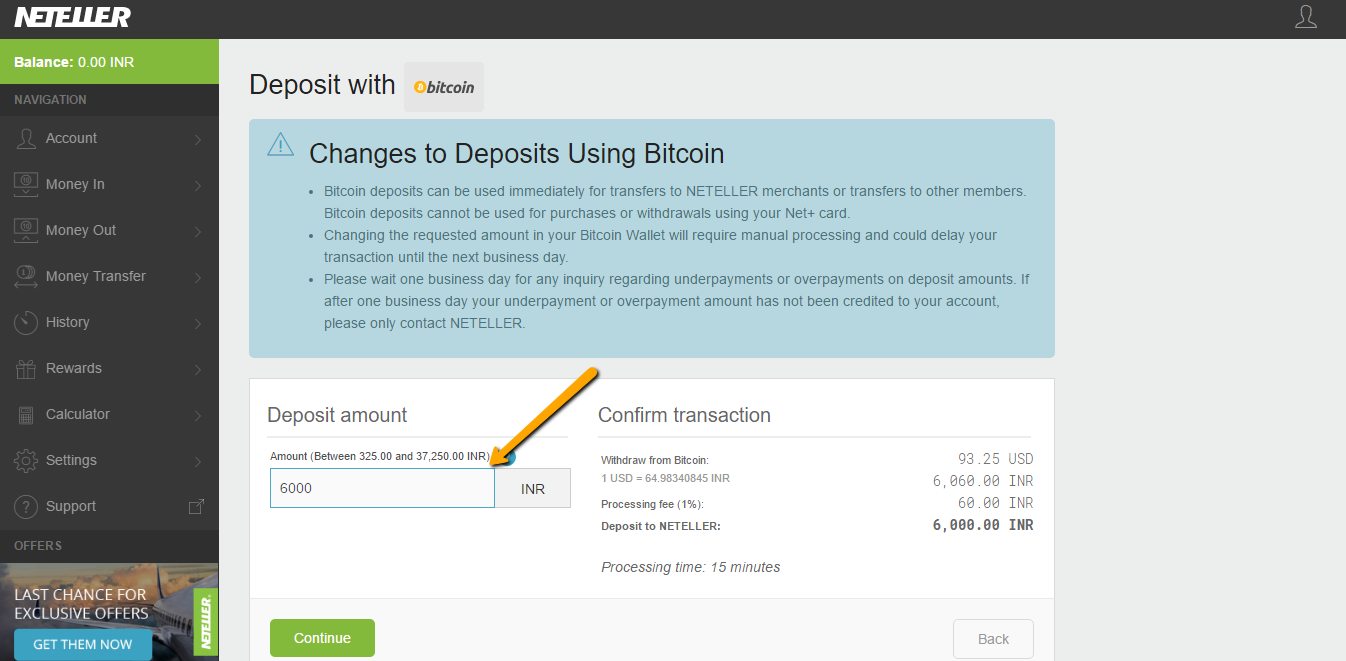This screenshot has width=1346, height=661.
Task: Click the Calculator icon in sidebar
Action: (26, 414)
